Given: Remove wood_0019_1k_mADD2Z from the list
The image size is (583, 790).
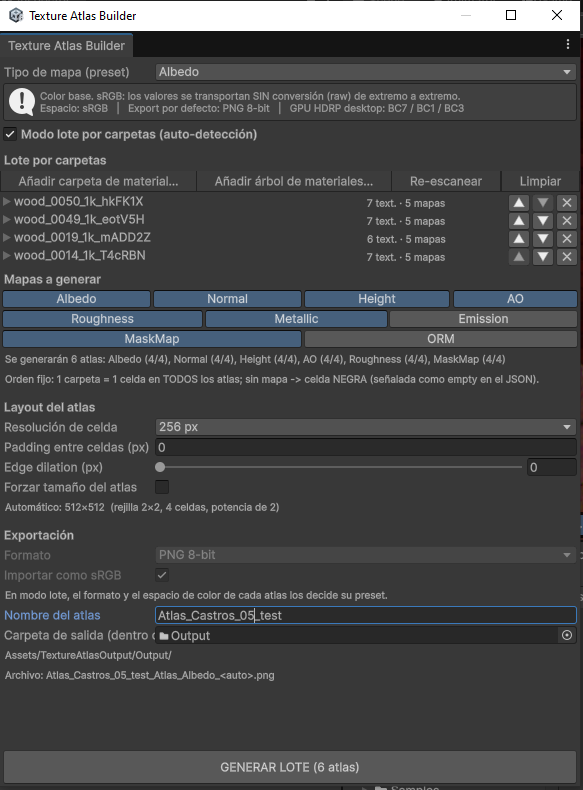Looking at the screenshot, I should (x=567, y=239).
